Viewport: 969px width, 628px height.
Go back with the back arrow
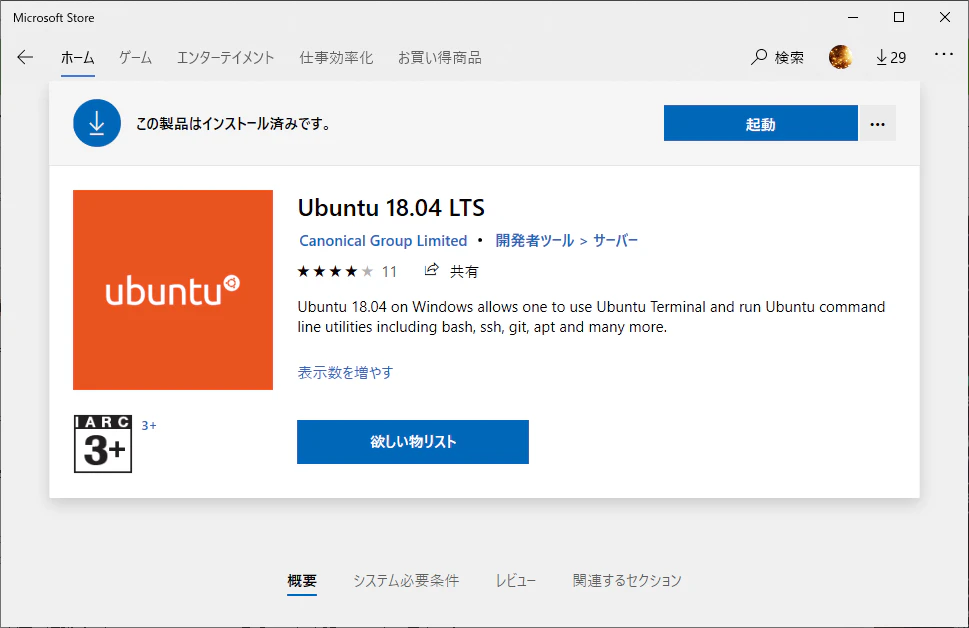pyautogui.click(x=25, y=57)
